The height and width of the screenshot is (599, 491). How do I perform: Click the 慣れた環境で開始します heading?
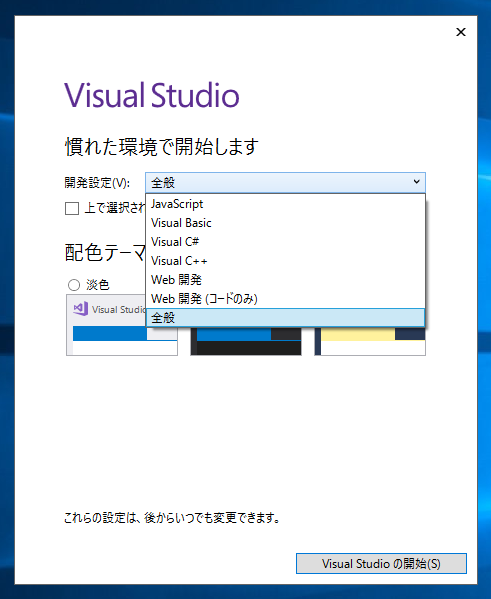(x=162, y=147)
